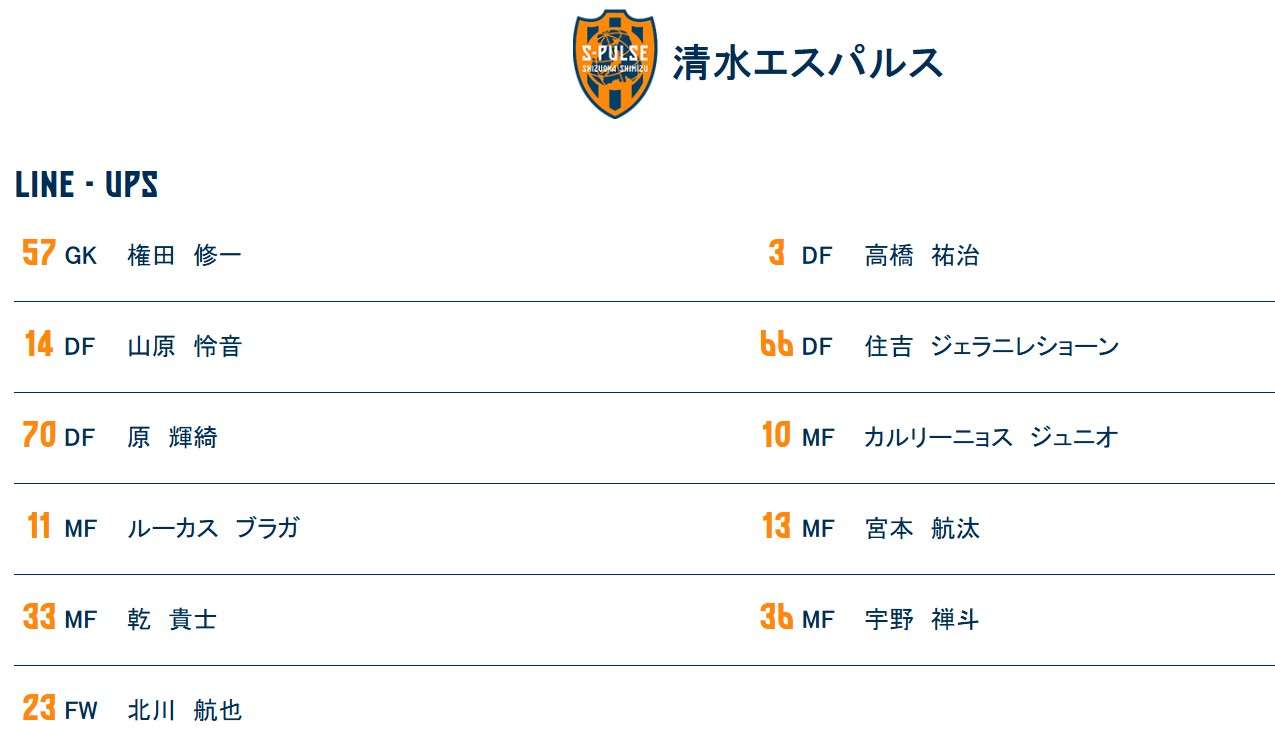The height and width of the screenshot is (734, 1275).
Task: Open カルリーニョス ジュニオ player entry
Action: tap(991, 437)
